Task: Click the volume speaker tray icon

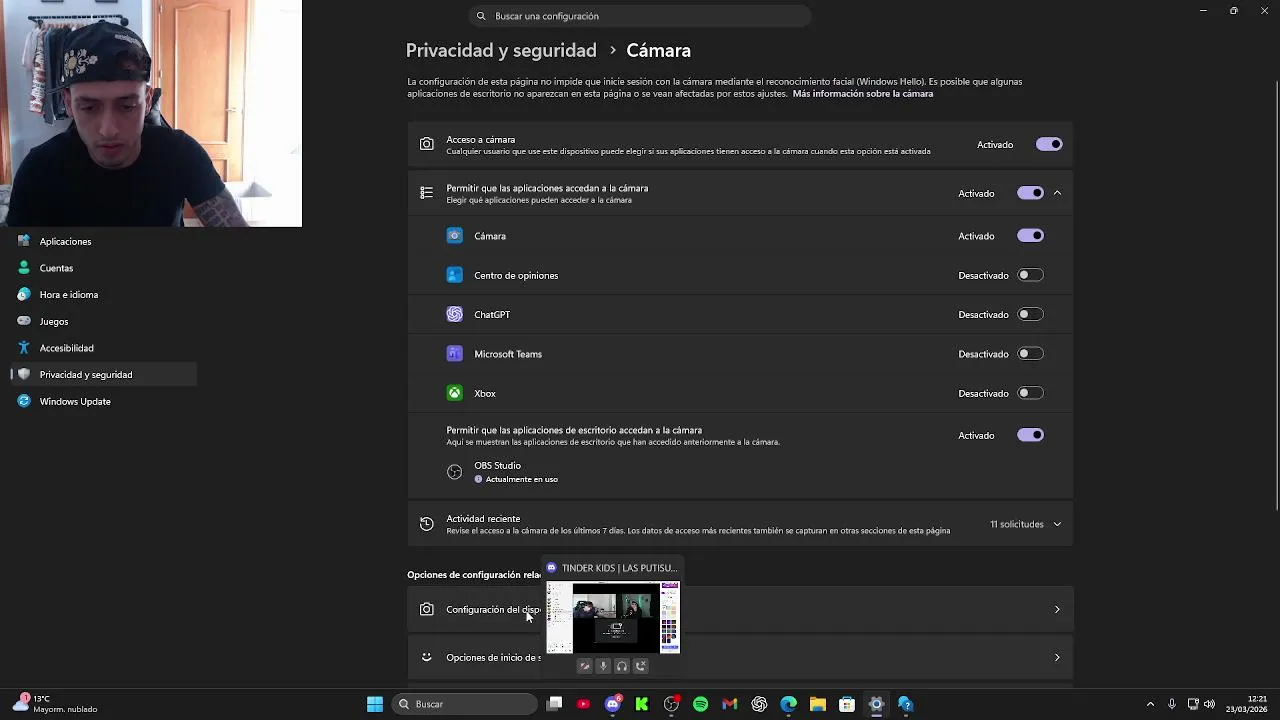Action: tap(1210, 704)
